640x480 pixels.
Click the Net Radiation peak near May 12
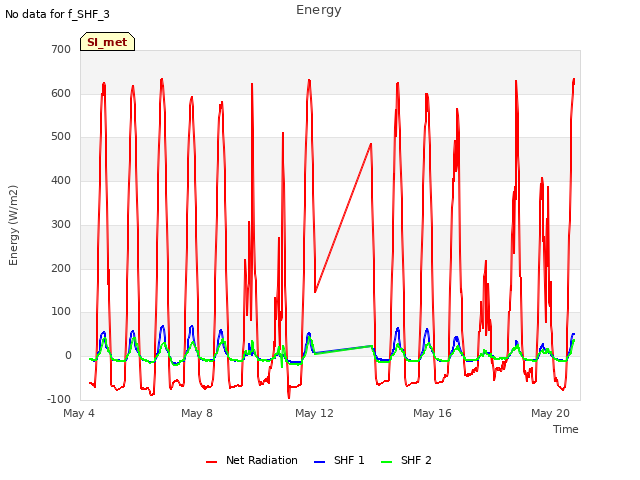(x=309, y=80)
